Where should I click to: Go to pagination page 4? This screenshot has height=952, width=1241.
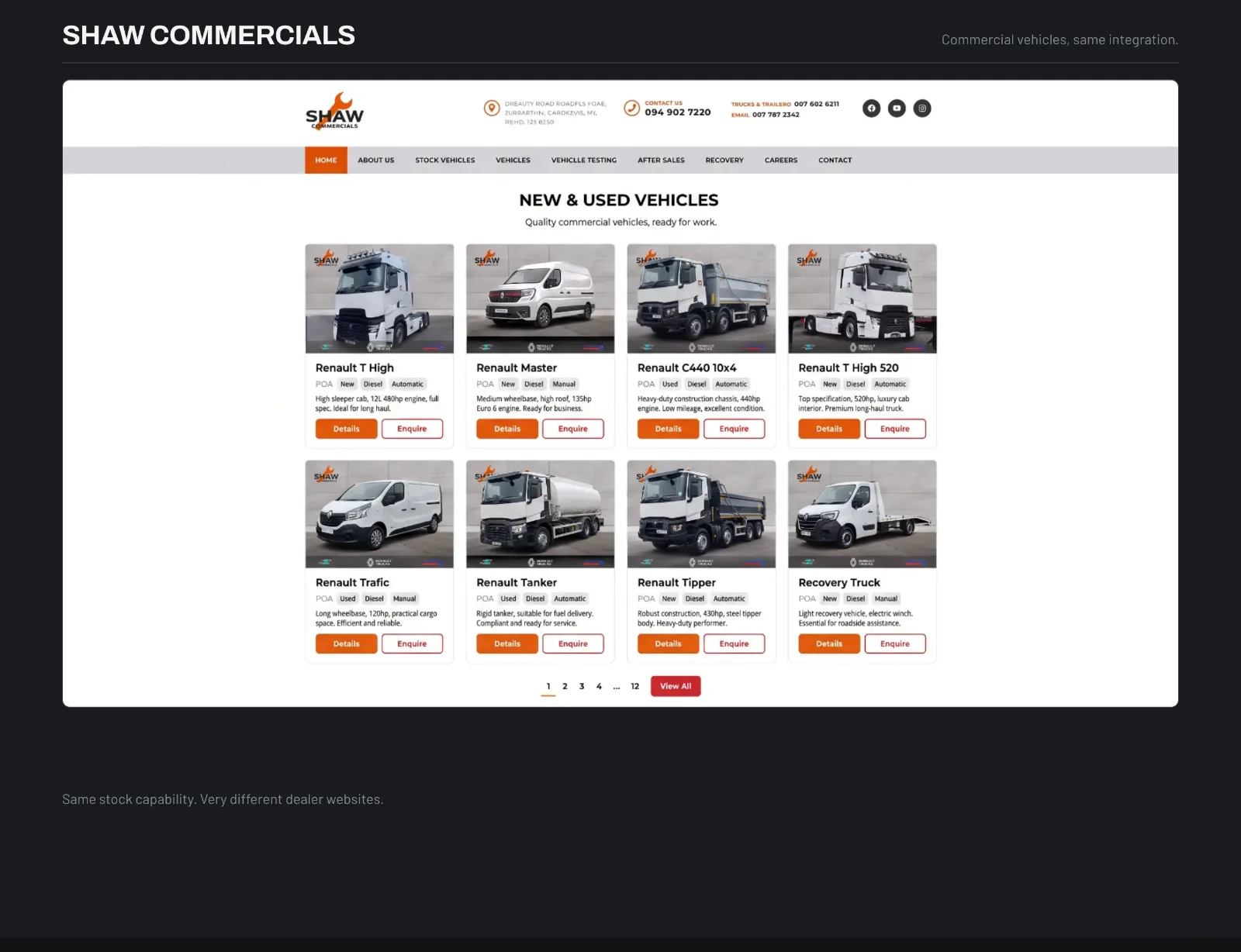coord(599,686)
